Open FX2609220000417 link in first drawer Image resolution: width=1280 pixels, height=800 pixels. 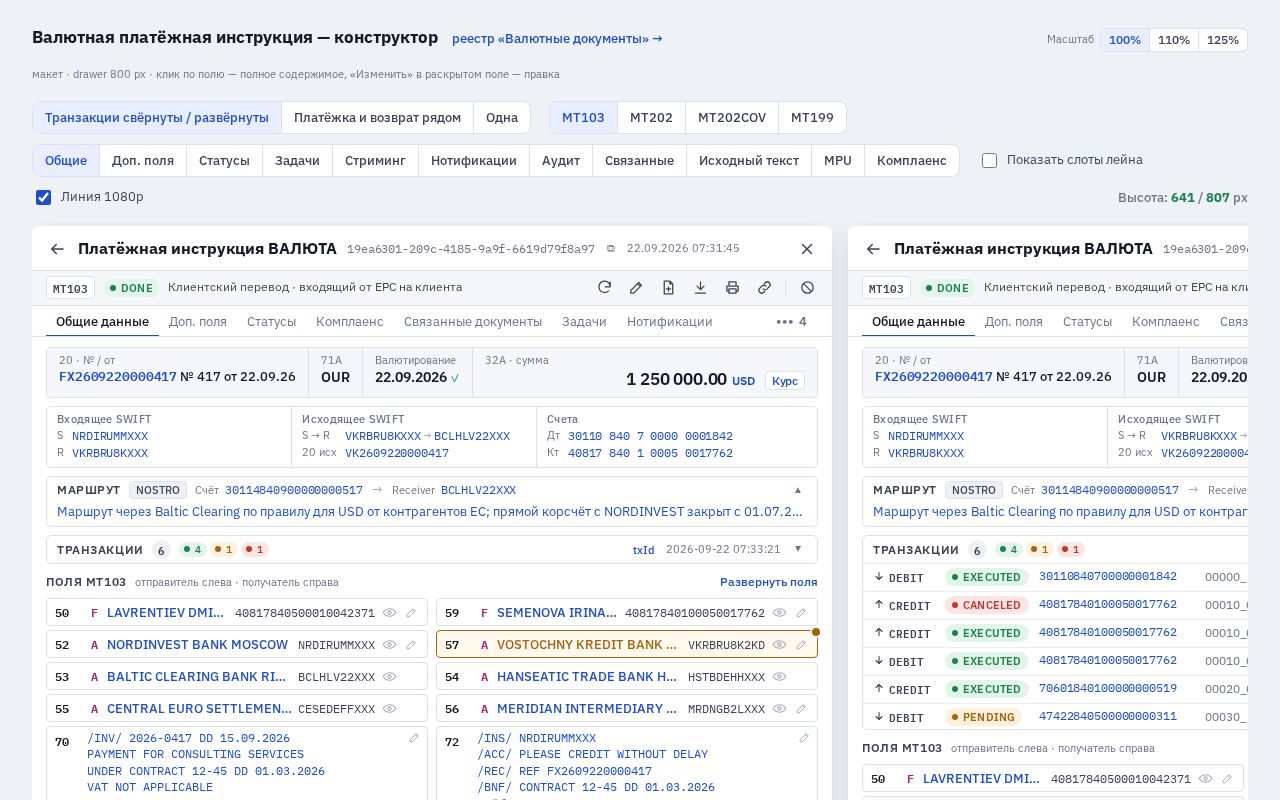click(x=118, y=377)
